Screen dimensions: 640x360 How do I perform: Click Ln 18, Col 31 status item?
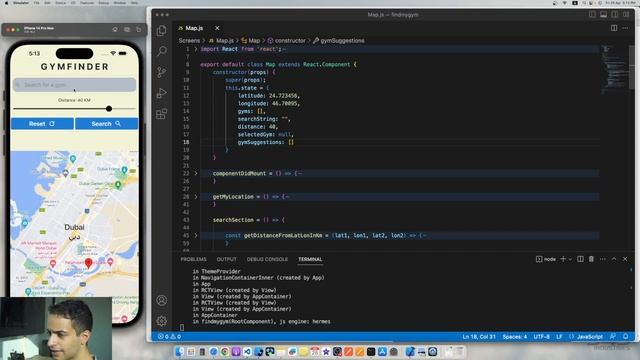[x=479, y=337]
